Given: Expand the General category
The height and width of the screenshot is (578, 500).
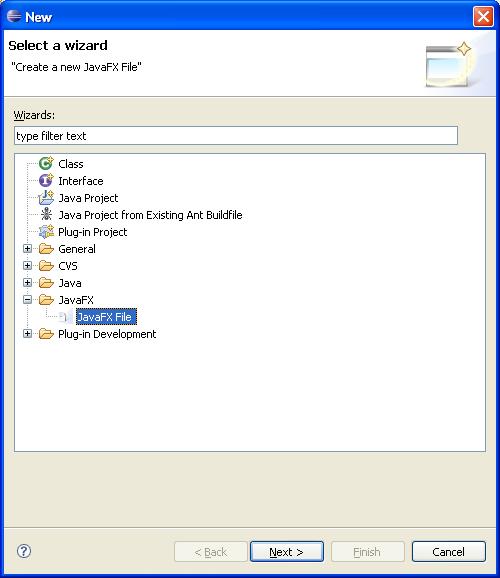Looking at the screenshot, I should coord(27,248).
